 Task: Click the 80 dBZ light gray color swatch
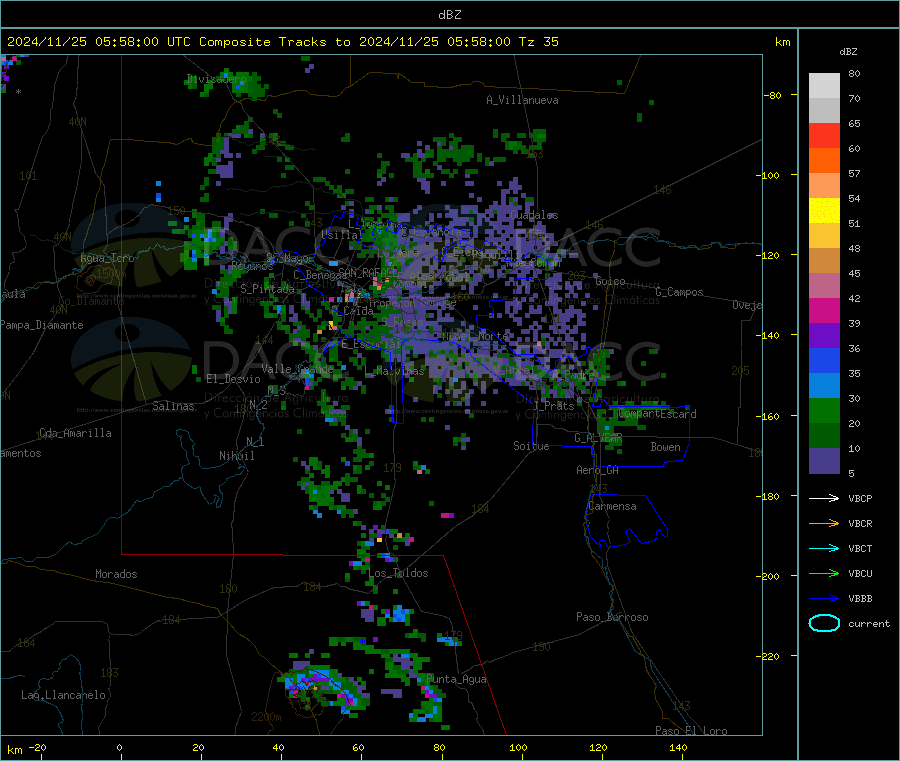(x=824, y=86)
